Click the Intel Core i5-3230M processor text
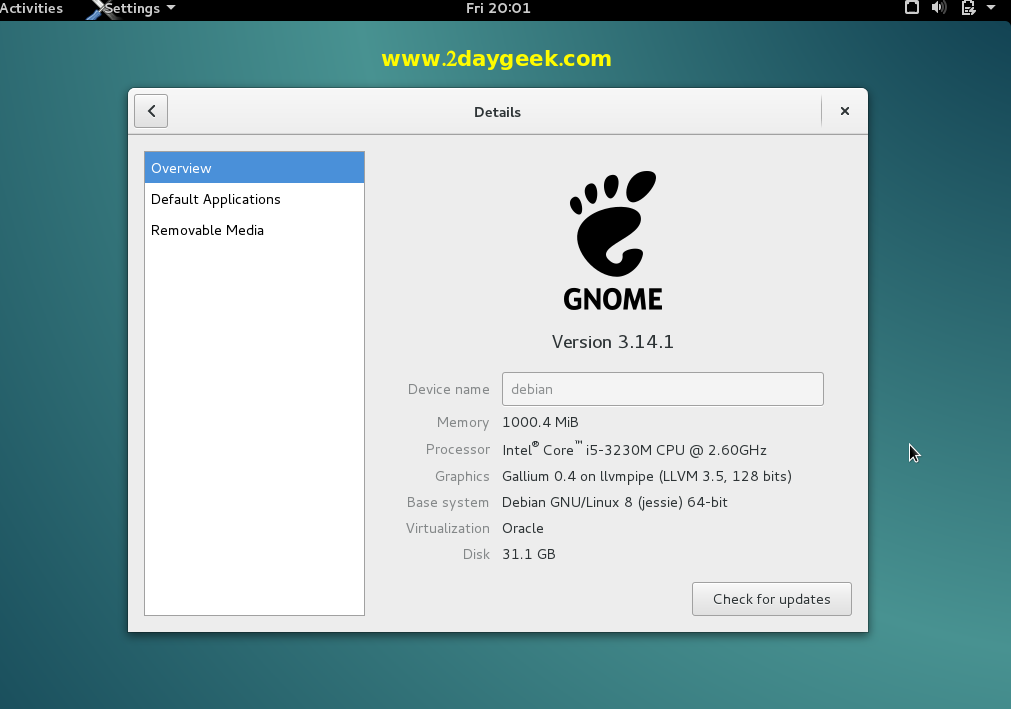 (x=634, y=449)
